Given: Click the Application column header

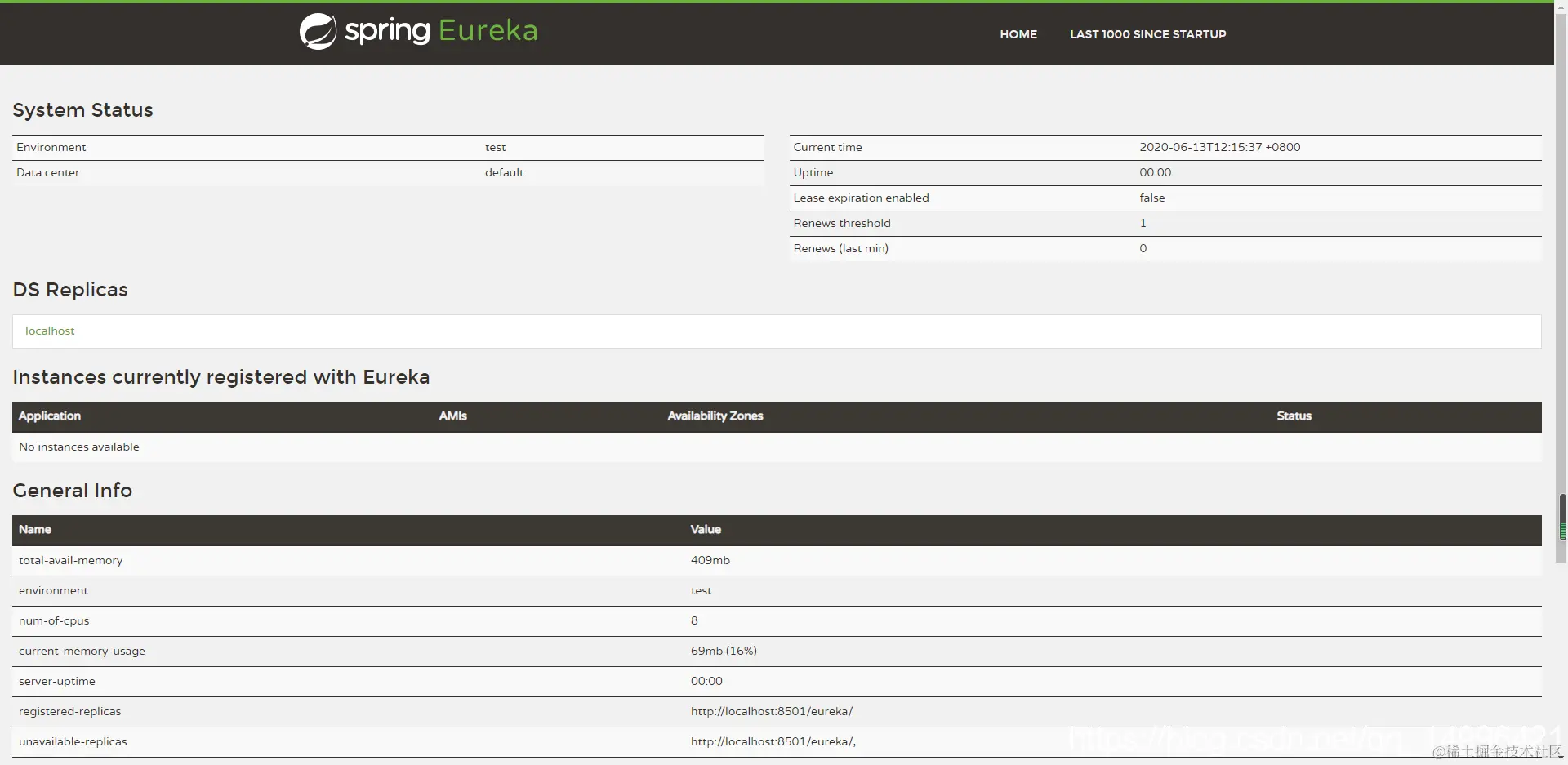Looking at the screenshot, I should [50, 416].
